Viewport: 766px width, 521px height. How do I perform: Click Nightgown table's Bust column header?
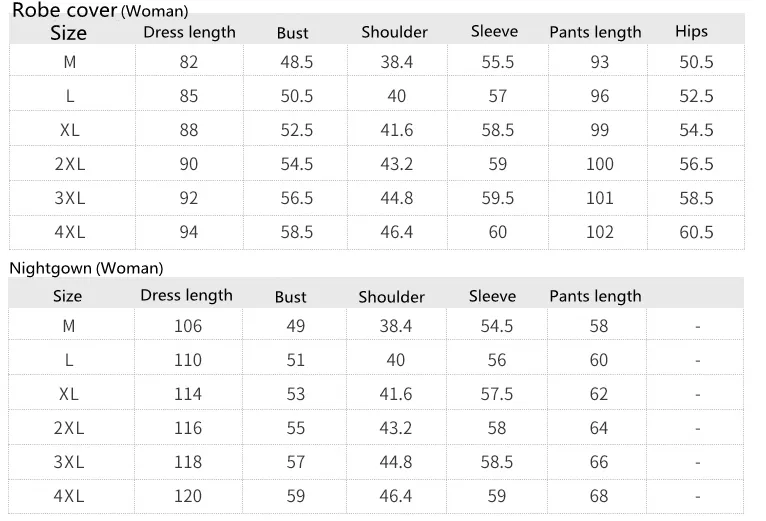(x=291, y=297)
